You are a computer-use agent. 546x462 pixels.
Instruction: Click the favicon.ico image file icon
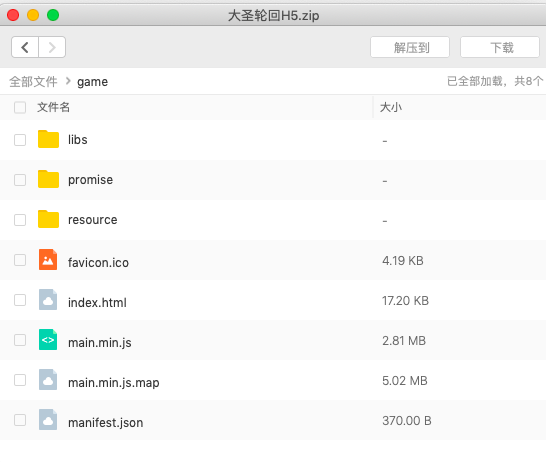[48, 260]
